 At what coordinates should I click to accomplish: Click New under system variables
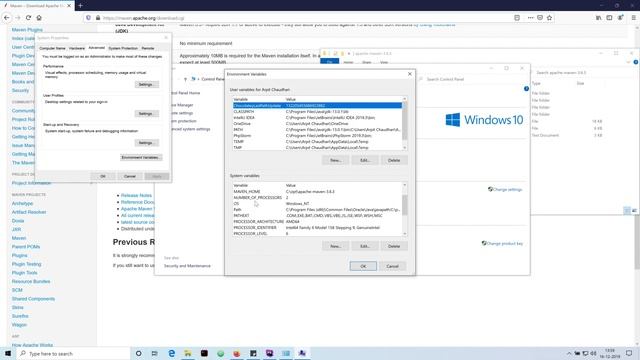[335, 246]
